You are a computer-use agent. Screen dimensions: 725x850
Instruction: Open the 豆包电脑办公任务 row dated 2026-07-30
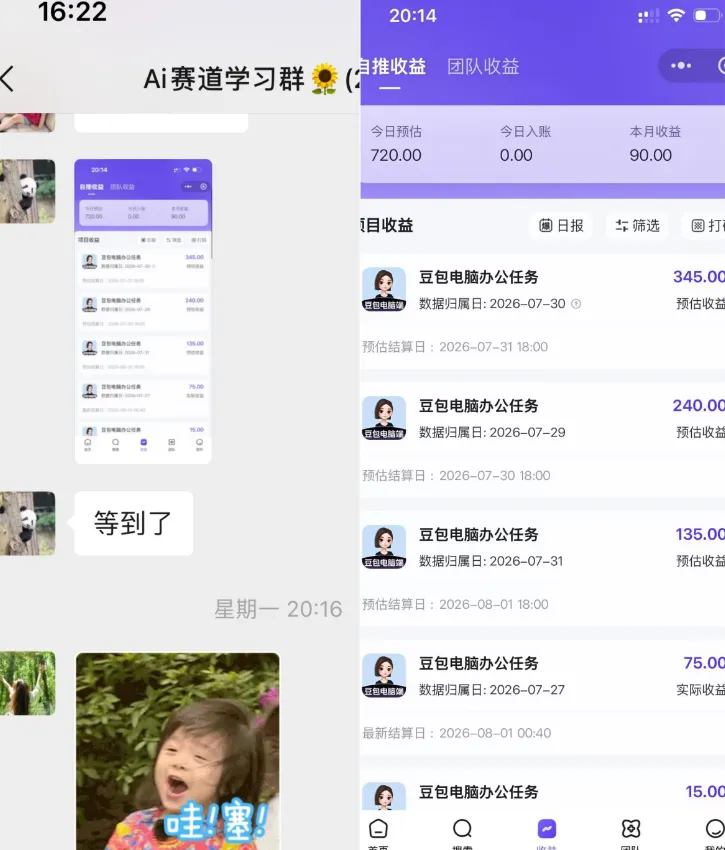coord(542,311)
